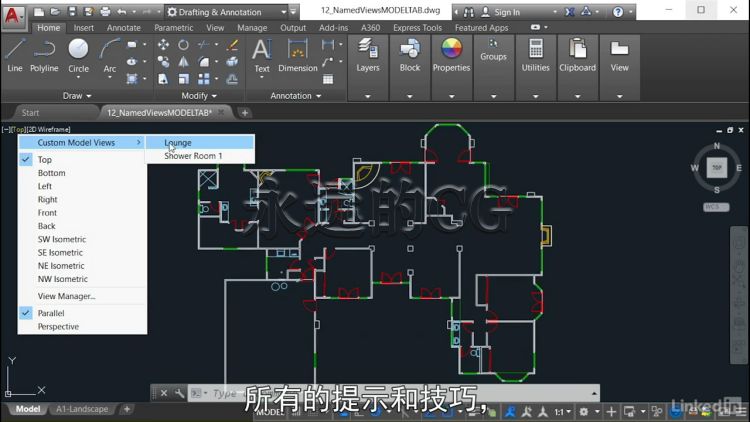Switch to the Start file tab
Viewport: 750px width, 422px height.
[30, 113]
